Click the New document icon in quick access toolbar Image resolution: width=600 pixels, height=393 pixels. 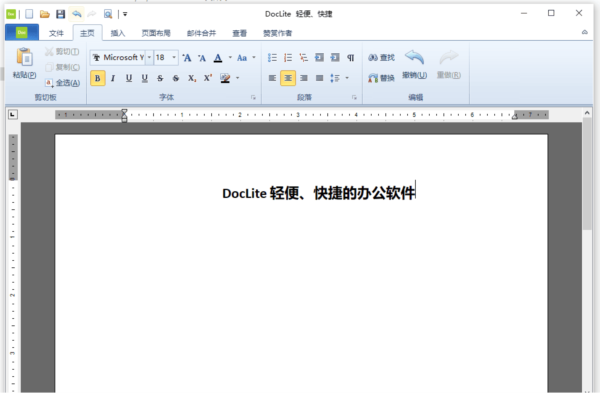click(29, 15)
